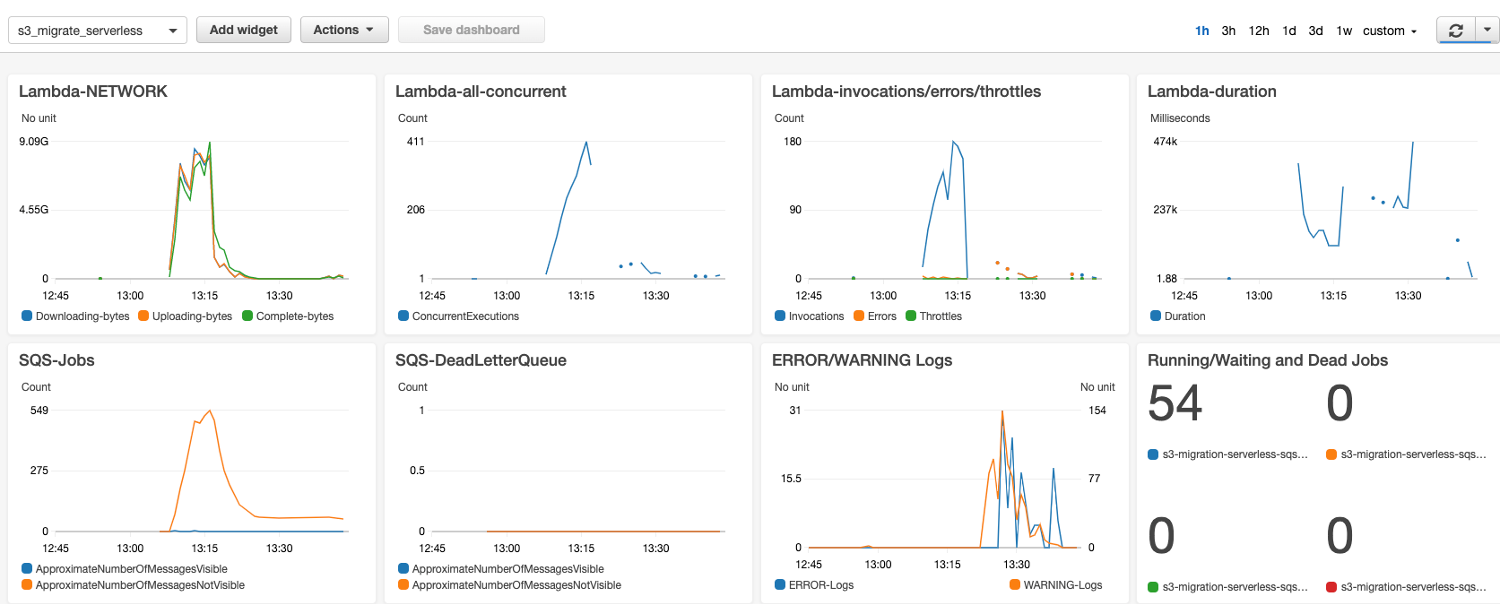Select the 1h time range

coord(1202,31)
